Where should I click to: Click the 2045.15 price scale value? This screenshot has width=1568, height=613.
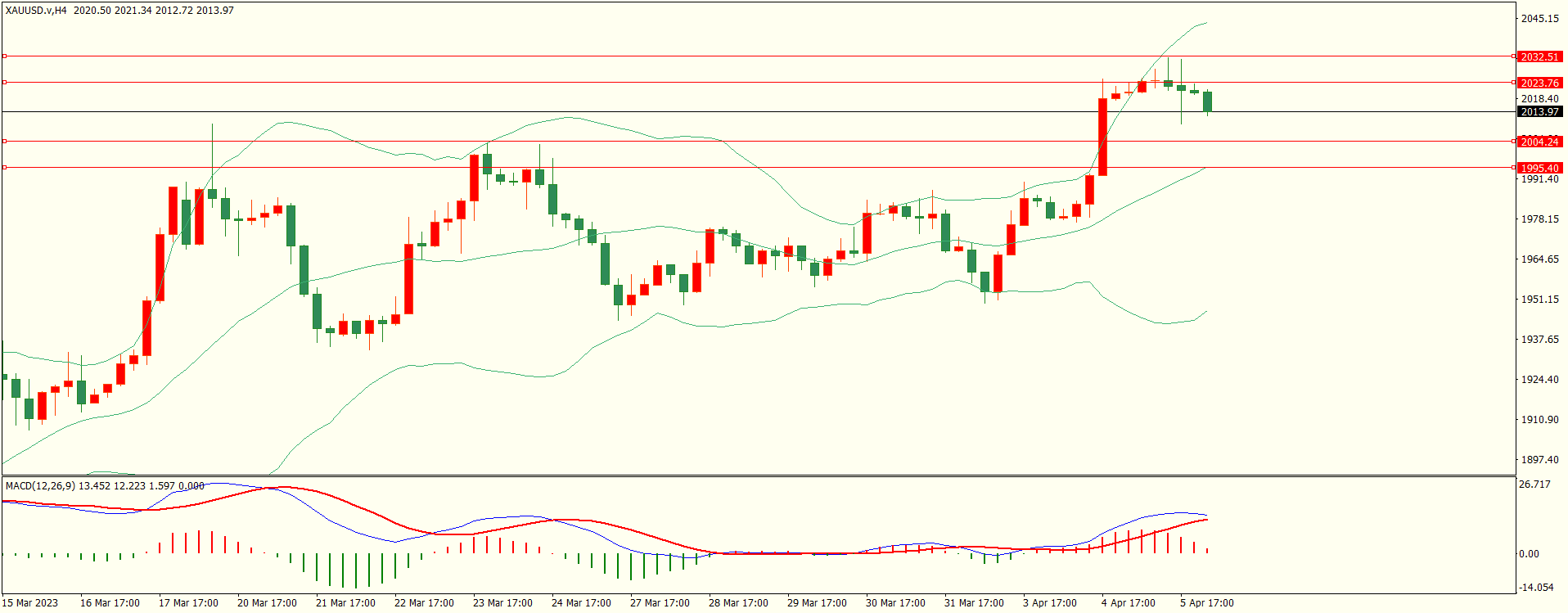tap(1539, 18)
